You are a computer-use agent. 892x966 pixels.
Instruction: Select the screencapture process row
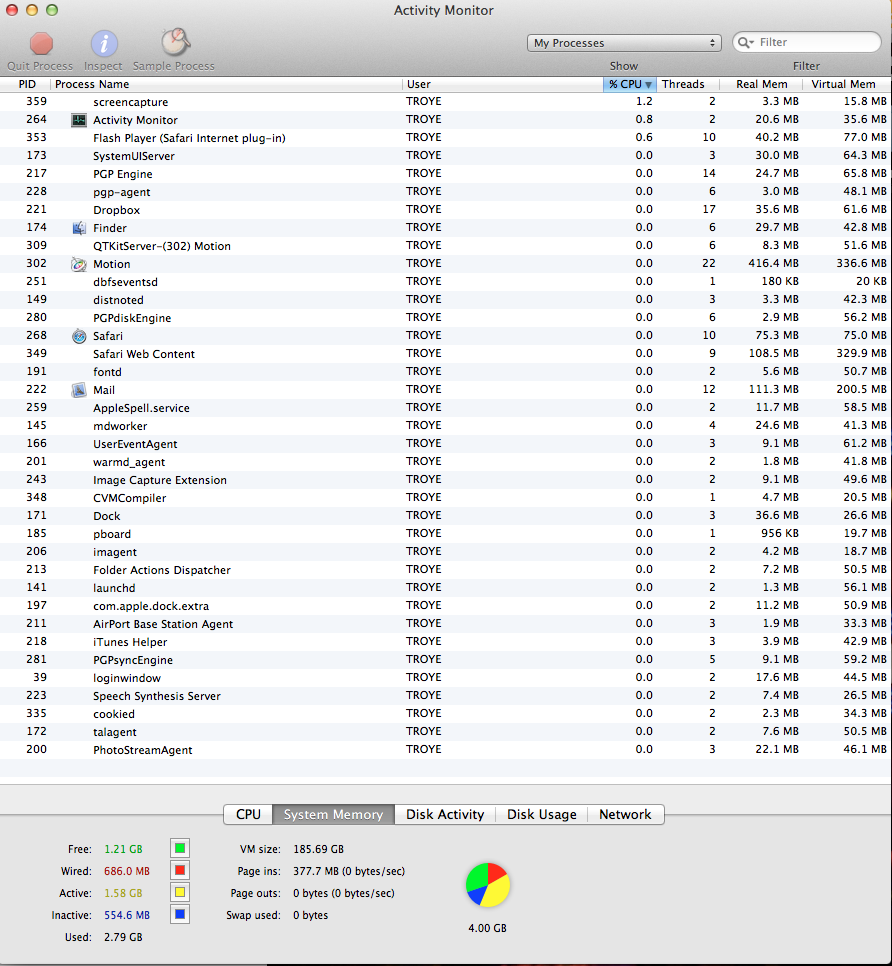click(x=446, y=102)
